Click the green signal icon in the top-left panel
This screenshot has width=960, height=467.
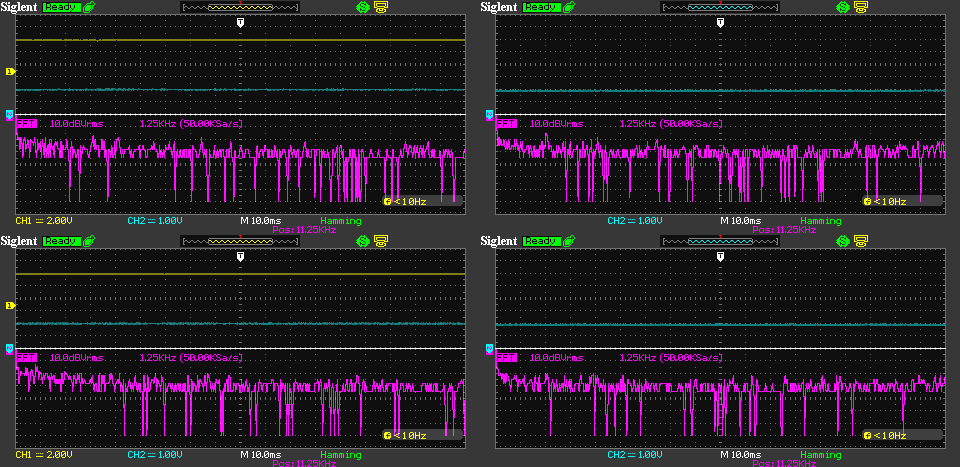tap(363, 7)
